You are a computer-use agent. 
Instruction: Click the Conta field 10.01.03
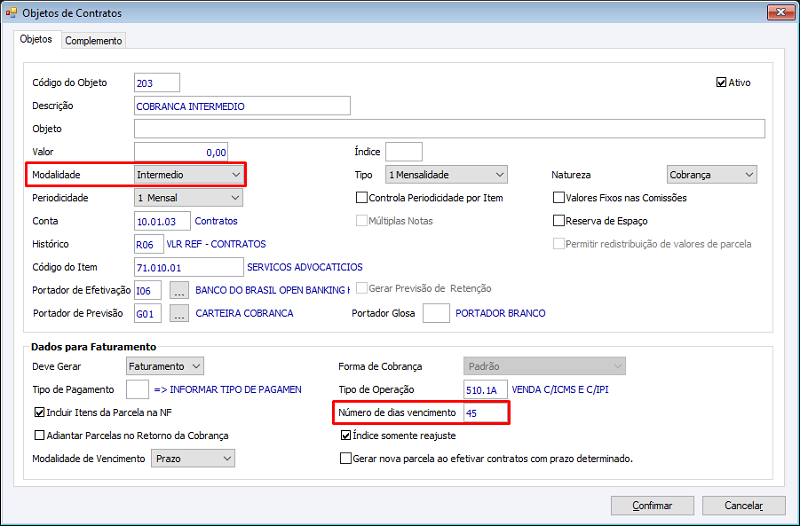point(162,221)
